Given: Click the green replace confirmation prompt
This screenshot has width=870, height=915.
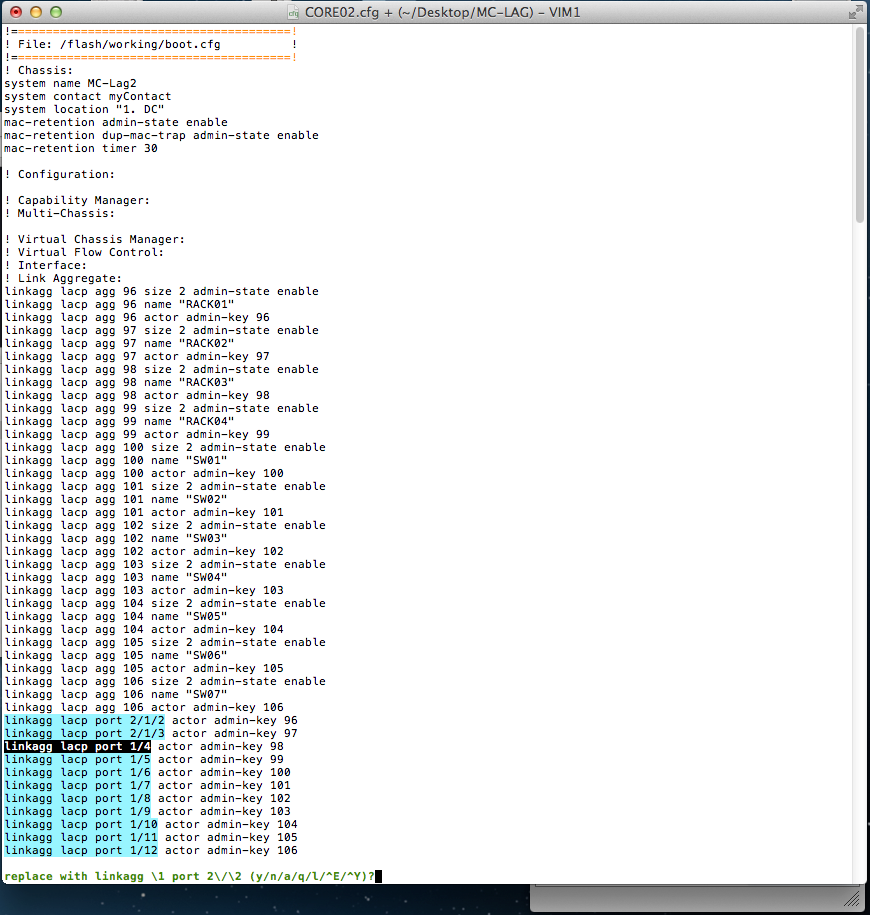Looking at the screenshot, I should (190, 876).
